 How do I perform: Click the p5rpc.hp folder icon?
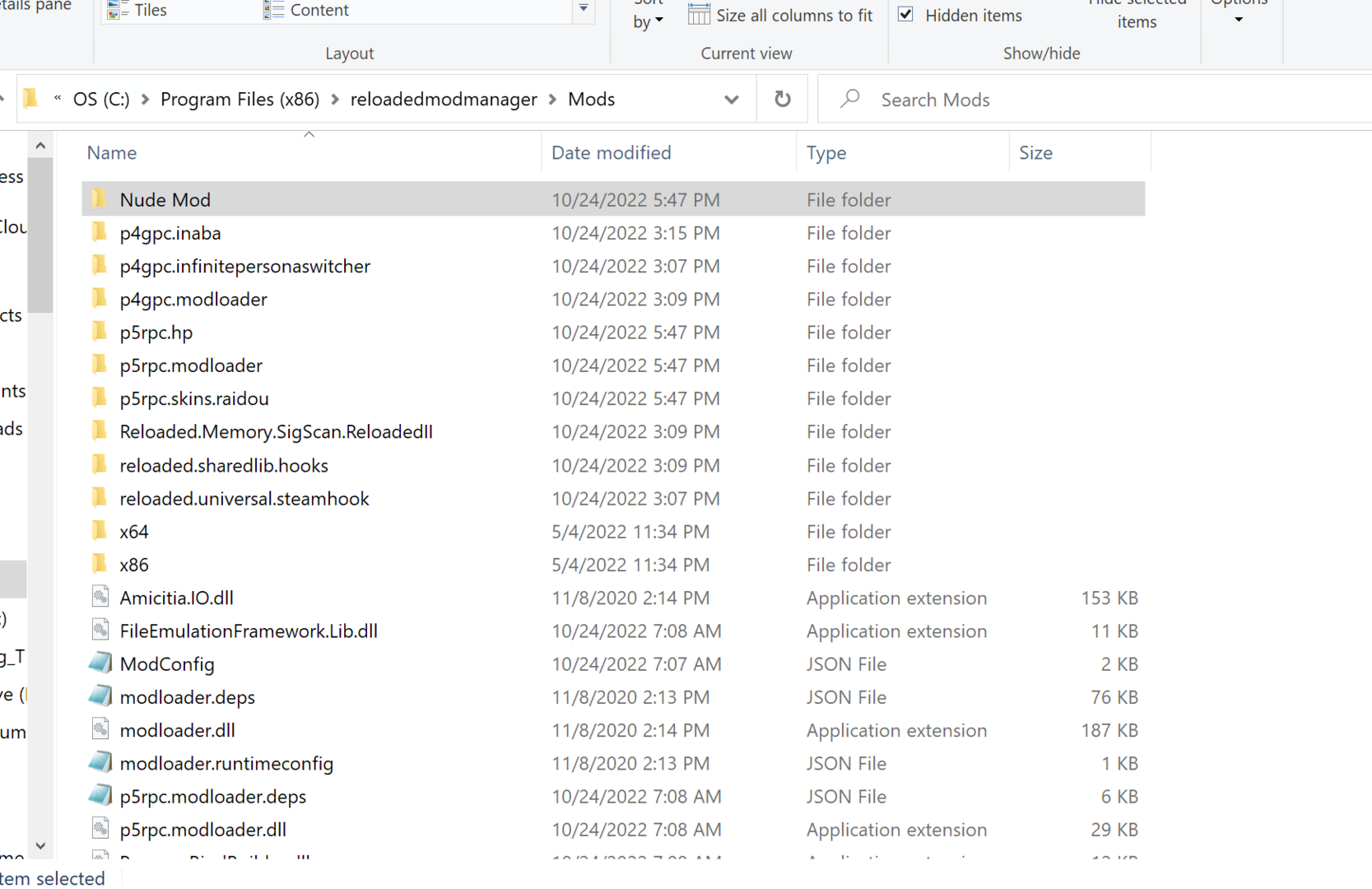100,331
